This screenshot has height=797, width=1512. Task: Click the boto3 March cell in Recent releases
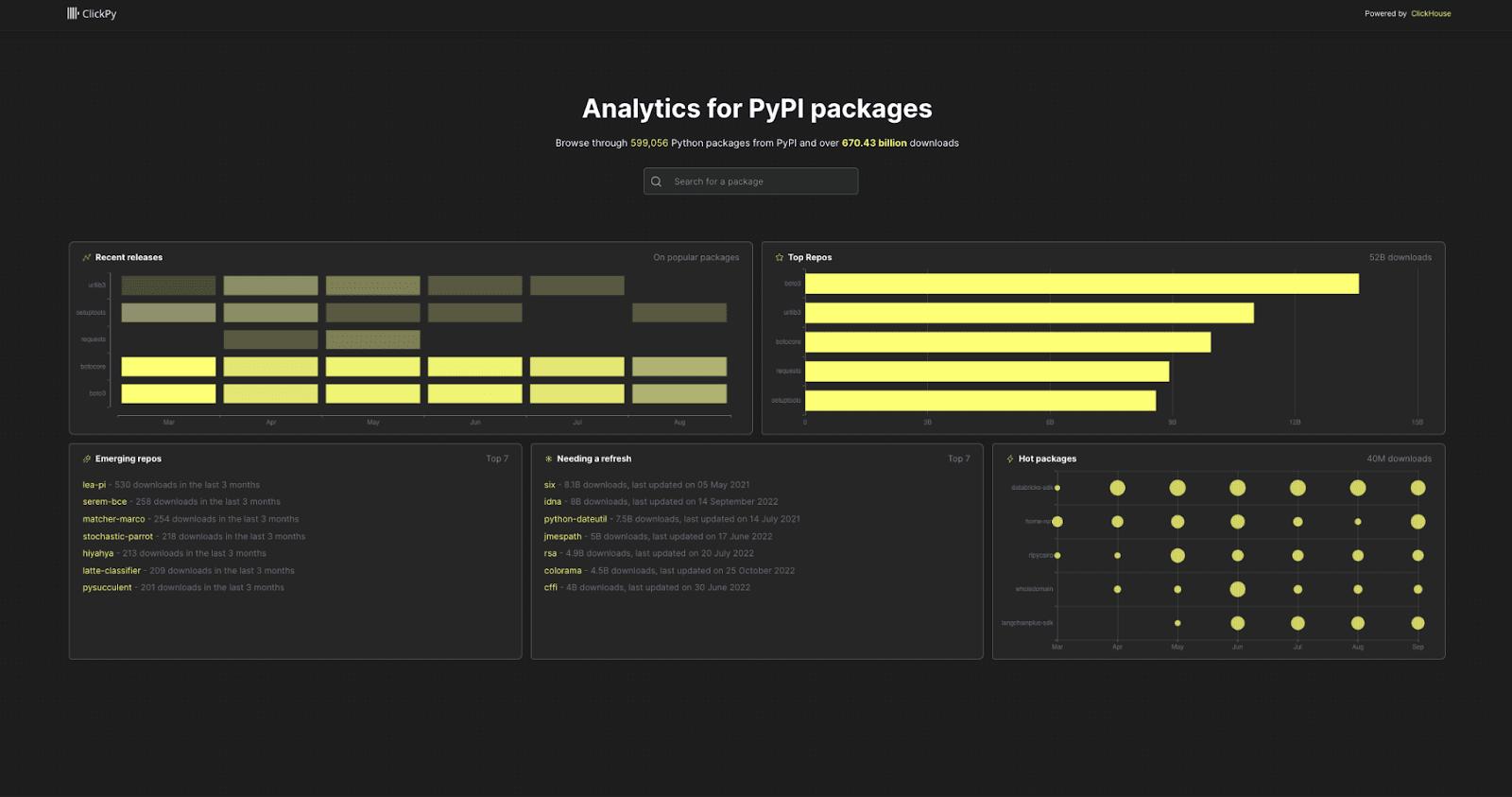click(x=168, y=393)
